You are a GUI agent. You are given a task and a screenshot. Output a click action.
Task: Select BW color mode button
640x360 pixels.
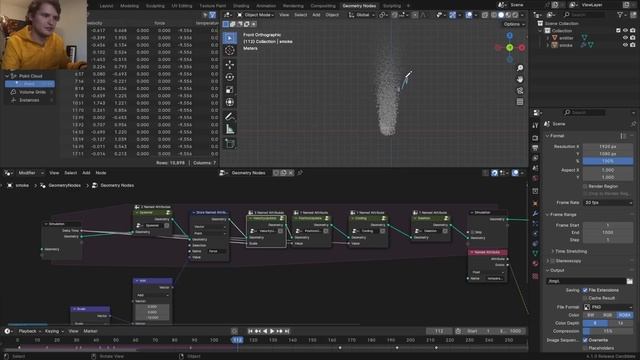(x=591, y=315)
